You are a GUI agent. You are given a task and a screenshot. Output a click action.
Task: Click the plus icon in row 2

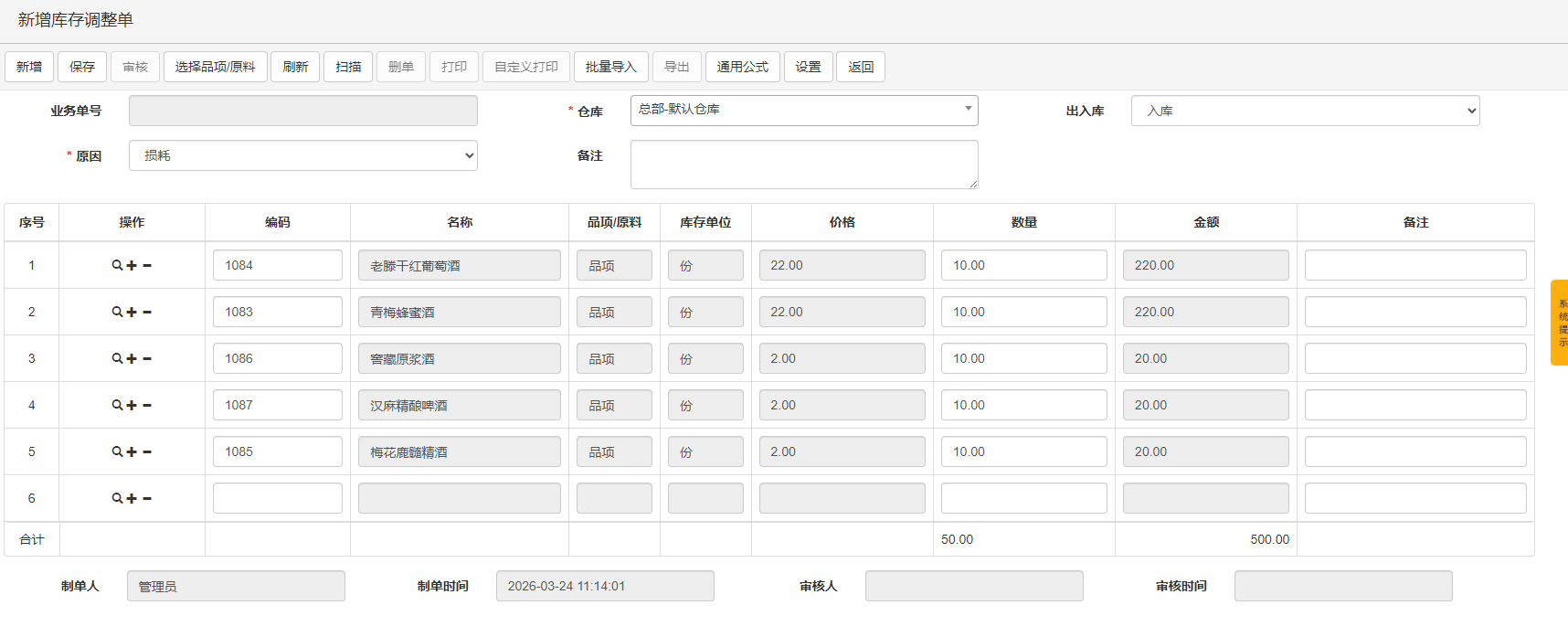coord(132,313)
